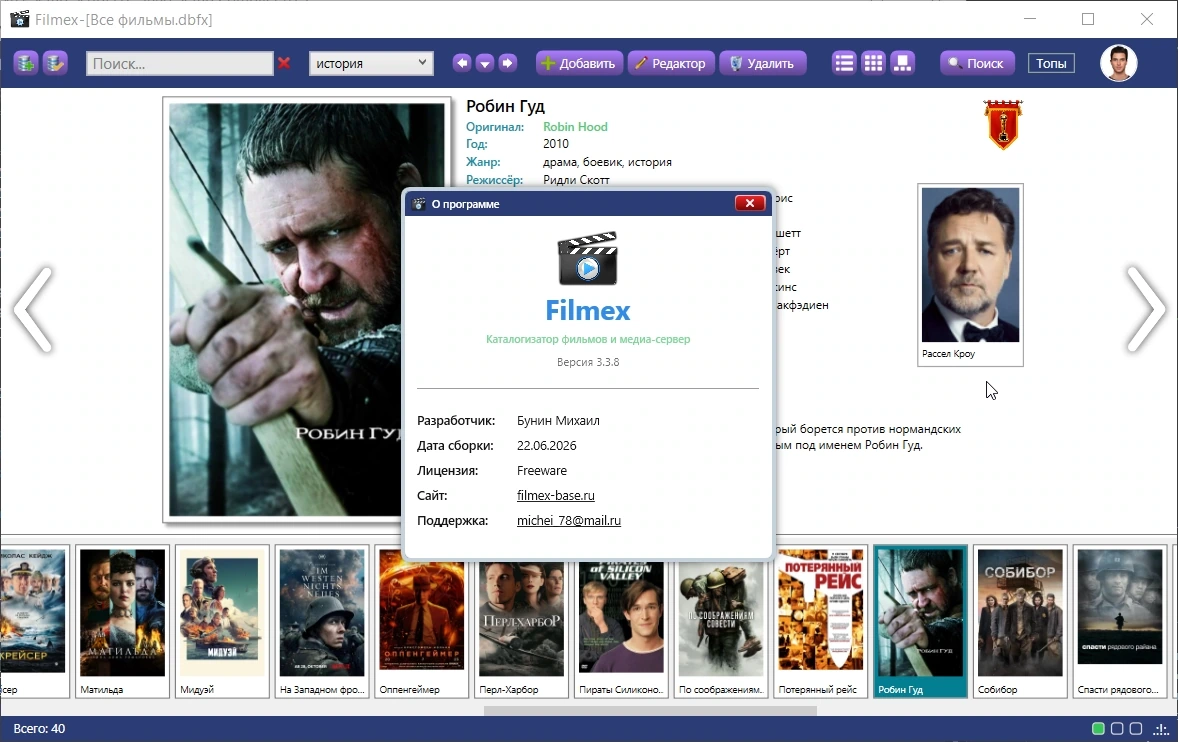Click the middle status bar square

coord(1117,728)
